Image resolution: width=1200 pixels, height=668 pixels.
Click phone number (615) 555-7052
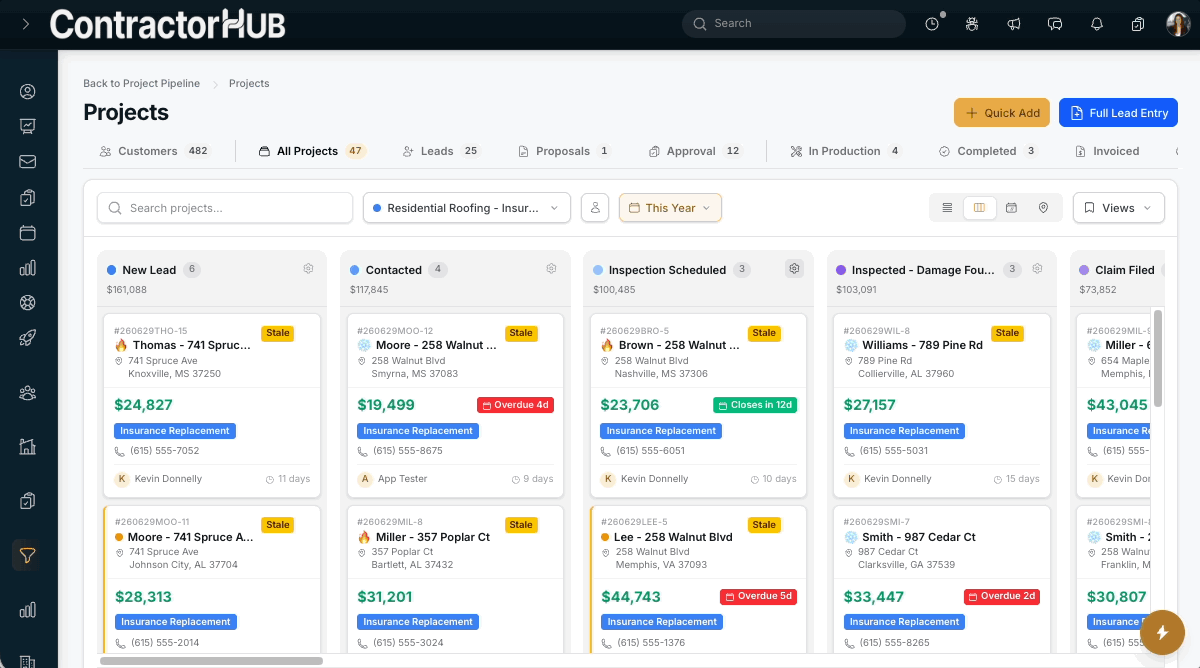165,451
